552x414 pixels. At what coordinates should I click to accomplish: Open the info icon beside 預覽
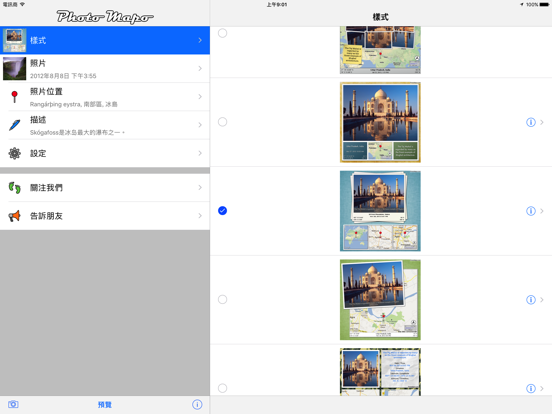tap(197, 404)
